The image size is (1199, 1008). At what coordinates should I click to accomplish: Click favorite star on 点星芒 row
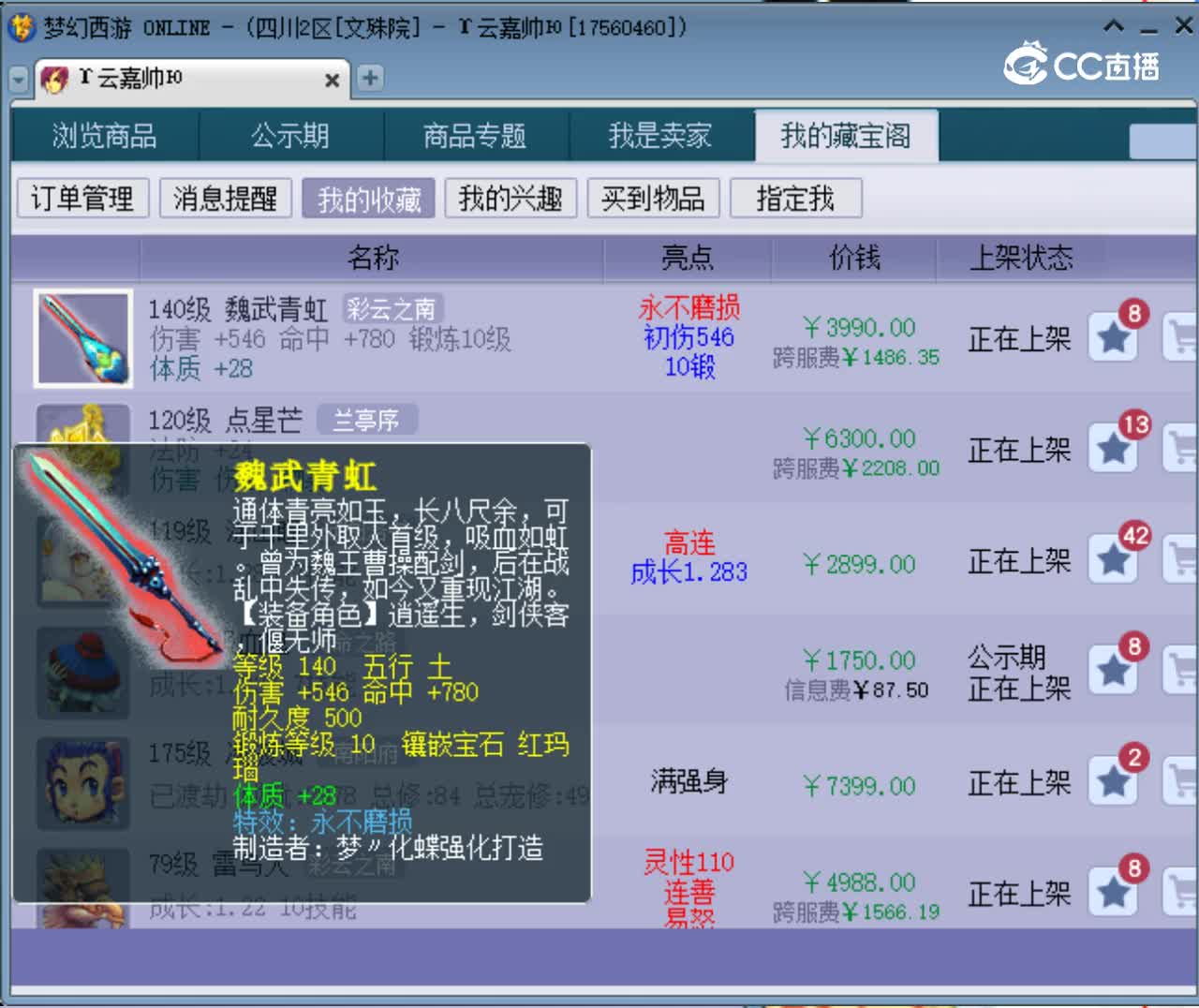click(x=1113, y=450)
